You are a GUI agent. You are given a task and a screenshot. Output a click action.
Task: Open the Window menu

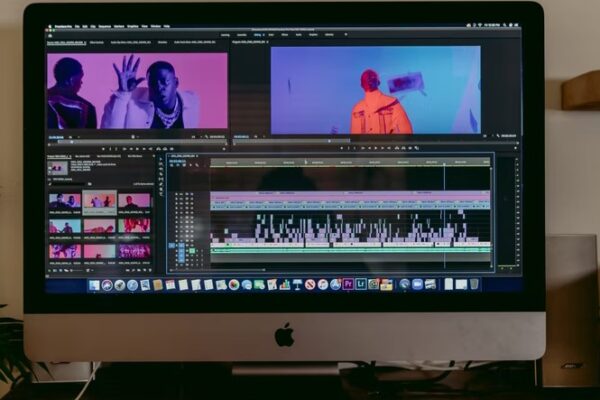point(156,26)
